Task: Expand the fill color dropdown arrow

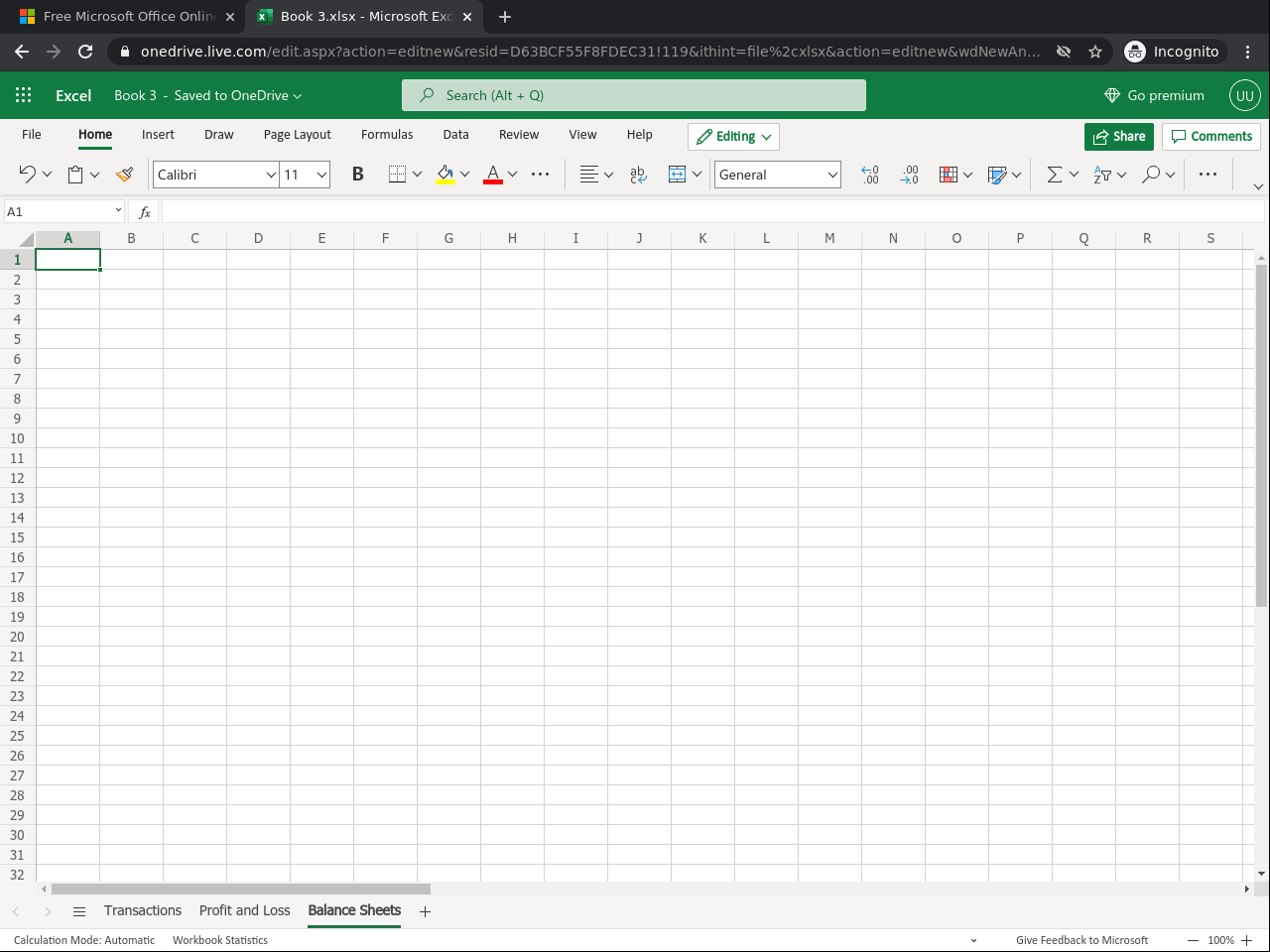Action: click(x=464, y=175)
